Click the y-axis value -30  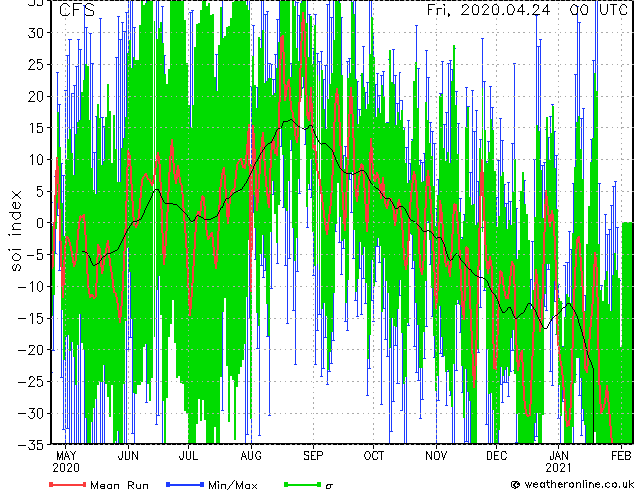(x=32, y=414)
